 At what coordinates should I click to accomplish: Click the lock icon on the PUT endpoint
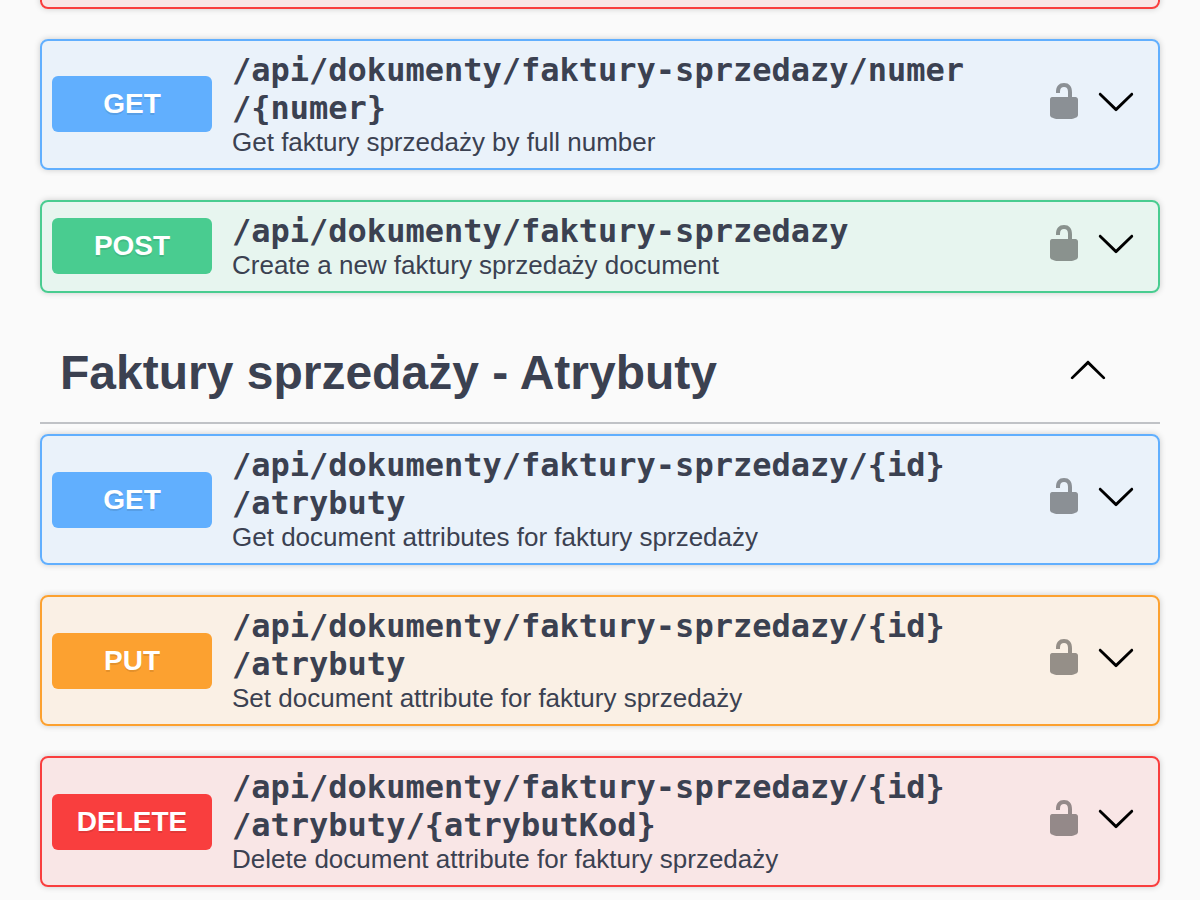(x=1063, y=657)
